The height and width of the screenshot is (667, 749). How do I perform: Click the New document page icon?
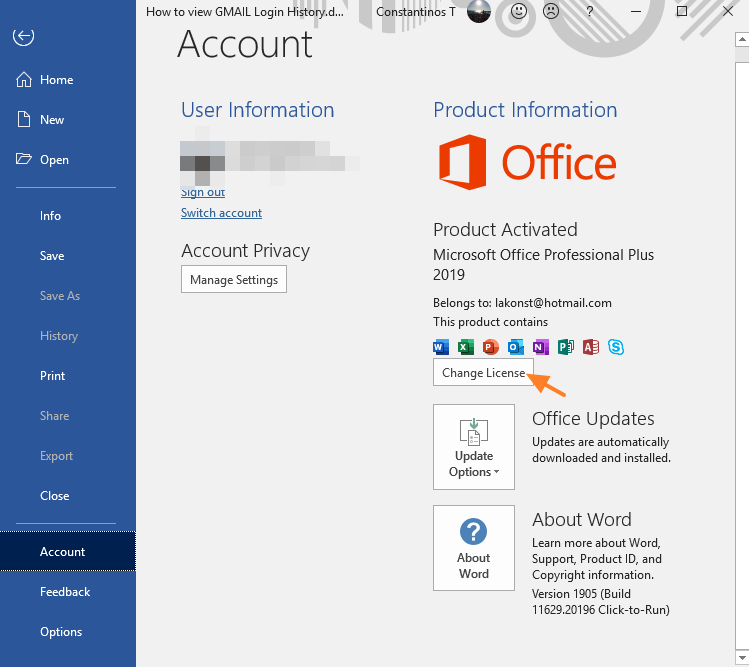(x=24, y=119)
